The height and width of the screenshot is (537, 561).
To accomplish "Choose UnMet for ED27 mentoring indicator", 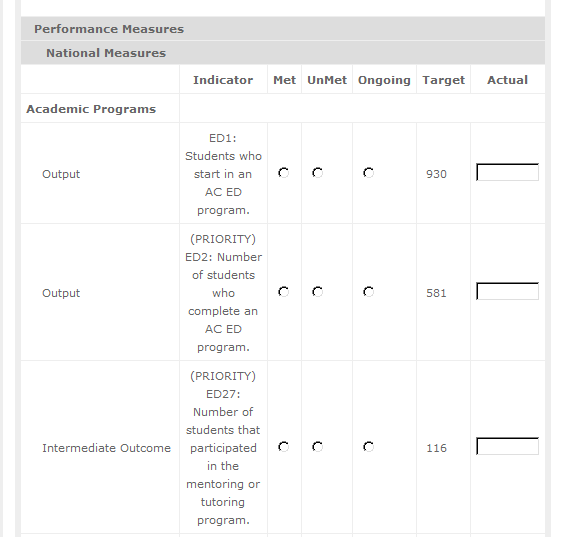I will pos(318,447).
